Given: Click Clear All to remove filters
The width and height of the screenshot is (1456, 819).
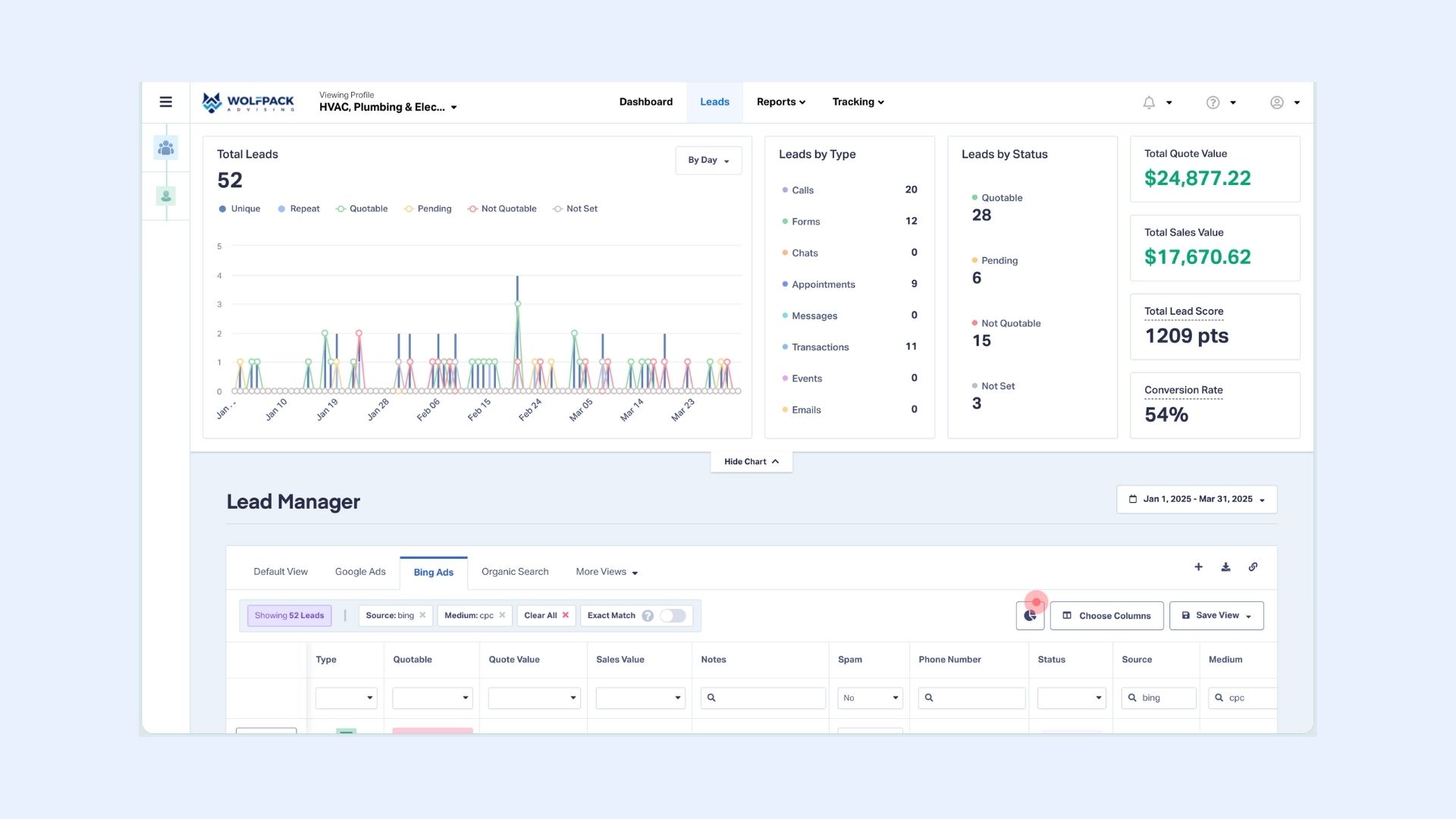Looking at the screenshot, I should coord(545,616).
